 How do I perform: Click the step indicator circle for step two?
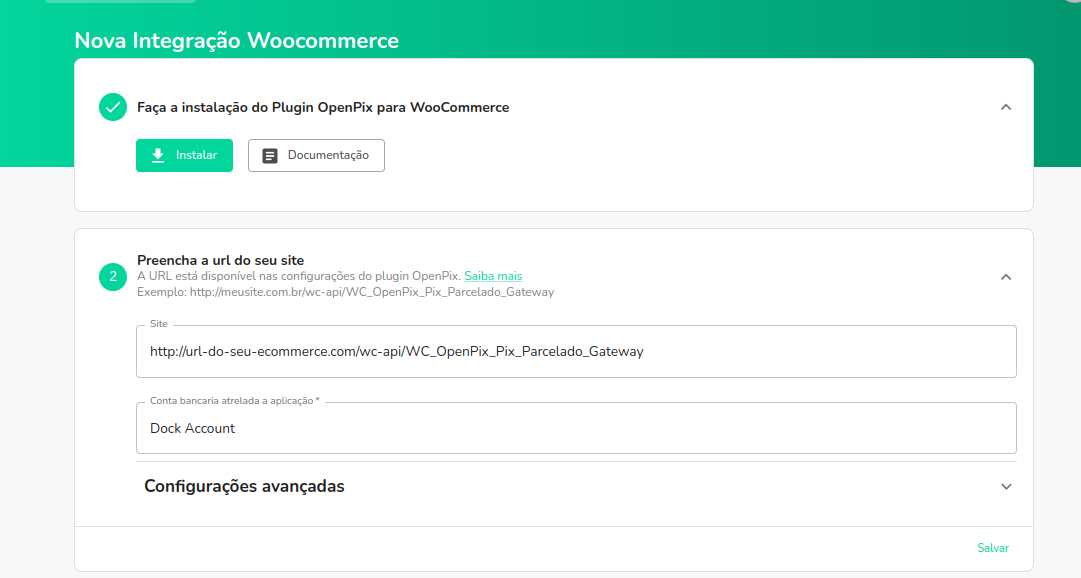pyautogui.click(x=112, y=277)
